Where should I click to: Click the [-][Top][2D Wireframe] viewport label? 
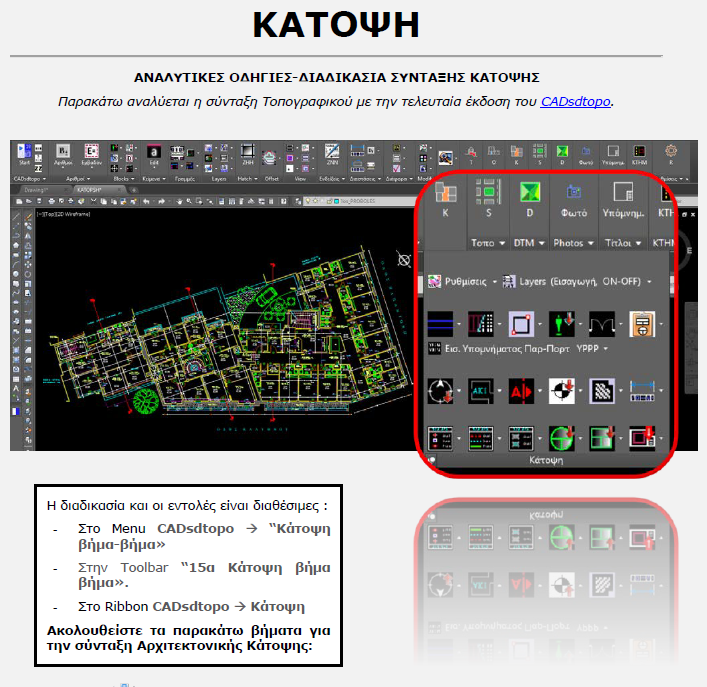pyautogui.click(x=64, y=214)
